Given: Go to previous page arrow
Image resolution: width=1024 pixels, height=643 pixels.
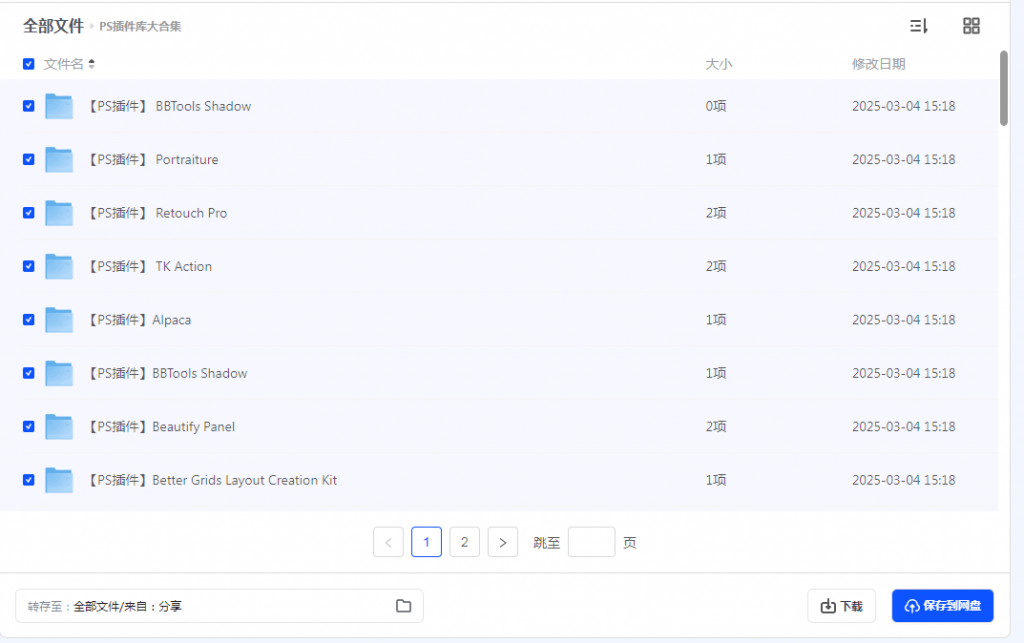Looking at the screenshot, I should (388, 542).
